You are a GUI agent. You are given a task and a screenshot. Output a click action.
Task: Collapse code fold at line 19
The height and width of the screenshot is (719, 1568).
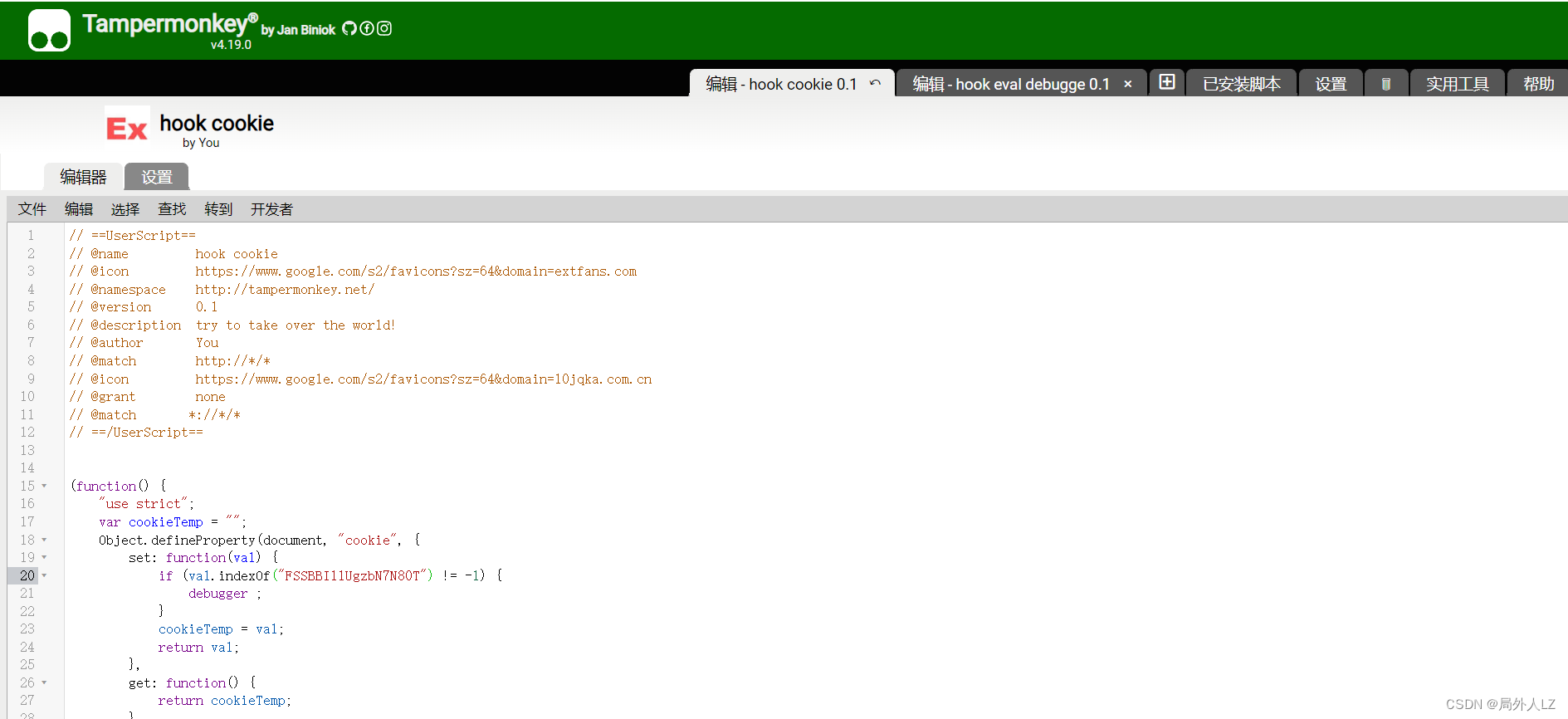44,558
